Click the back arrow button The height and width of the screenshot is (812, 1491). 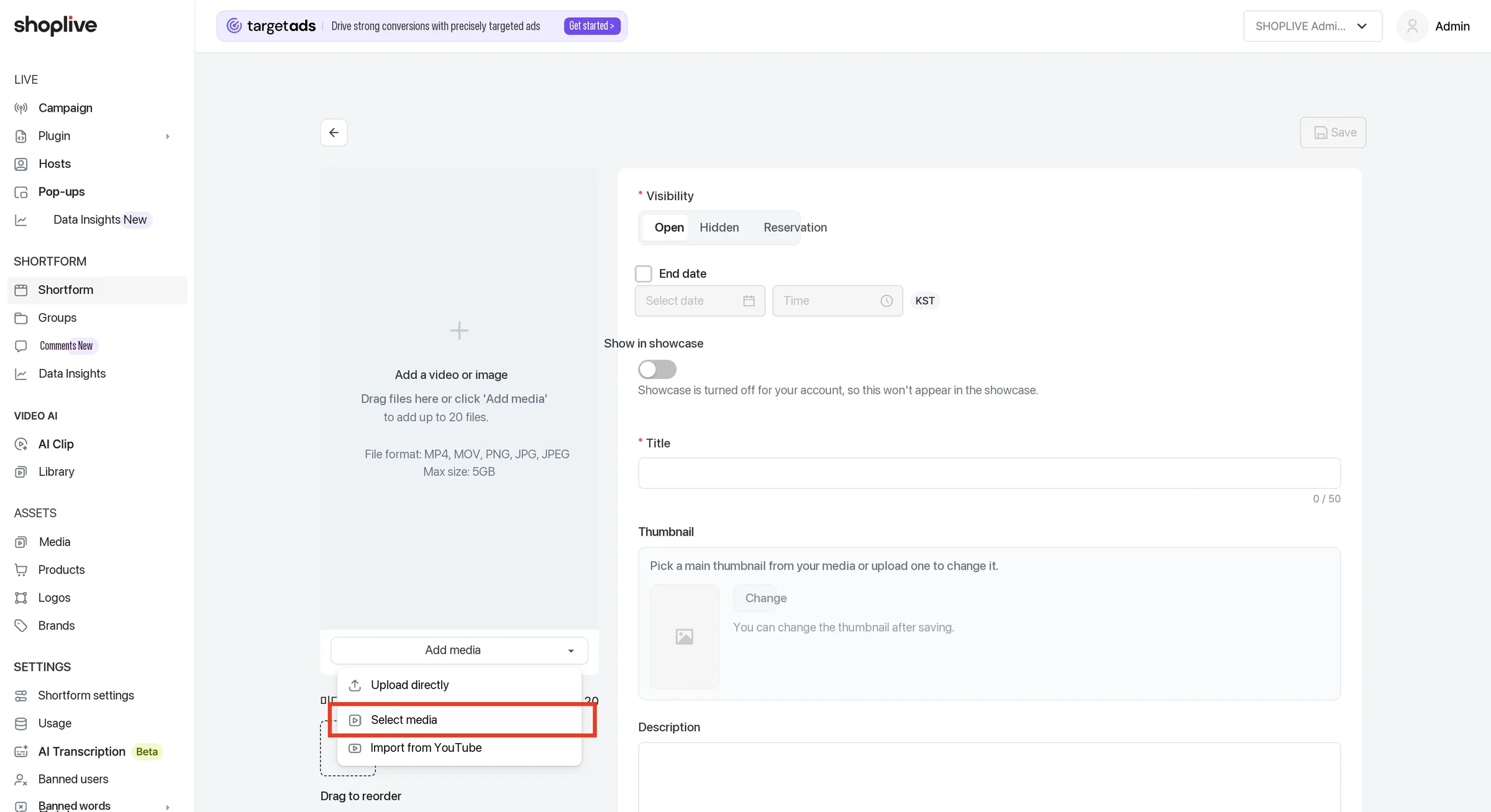[334, 132]
